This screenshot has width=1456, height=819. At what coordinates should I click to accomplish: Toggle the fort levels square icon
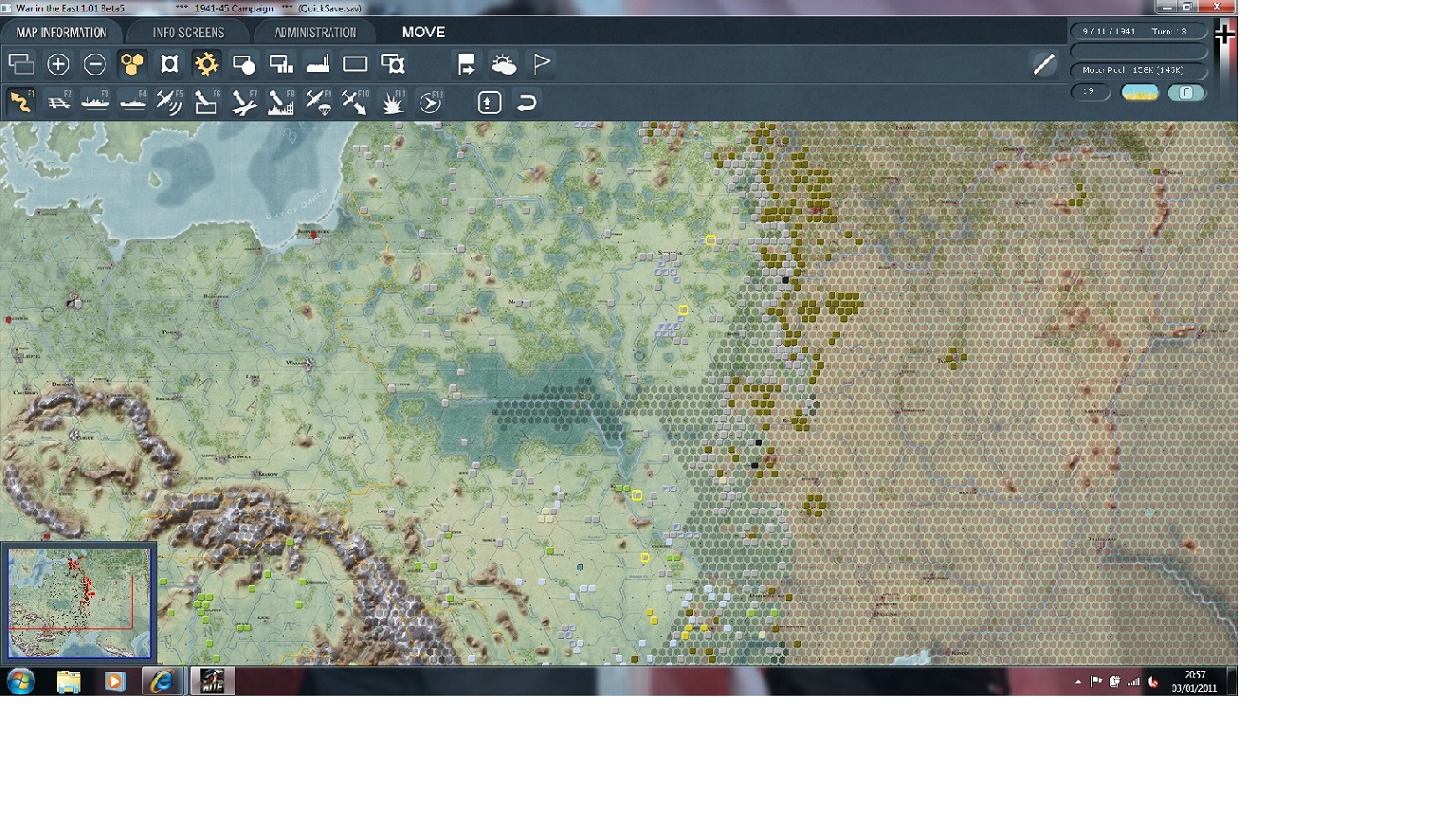tap(170, 64)
